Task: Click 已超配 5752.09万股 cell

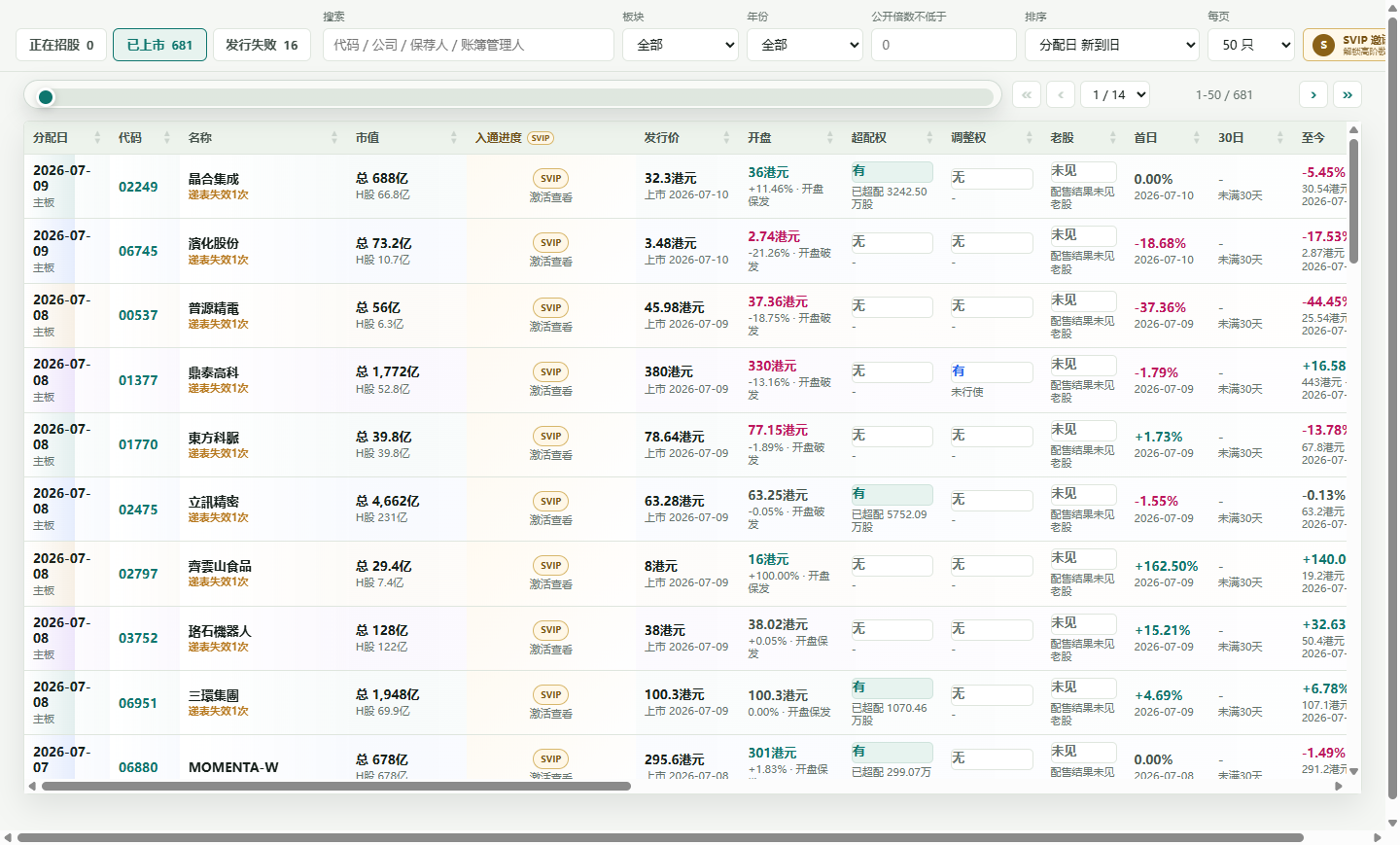Action: (890, 521)
